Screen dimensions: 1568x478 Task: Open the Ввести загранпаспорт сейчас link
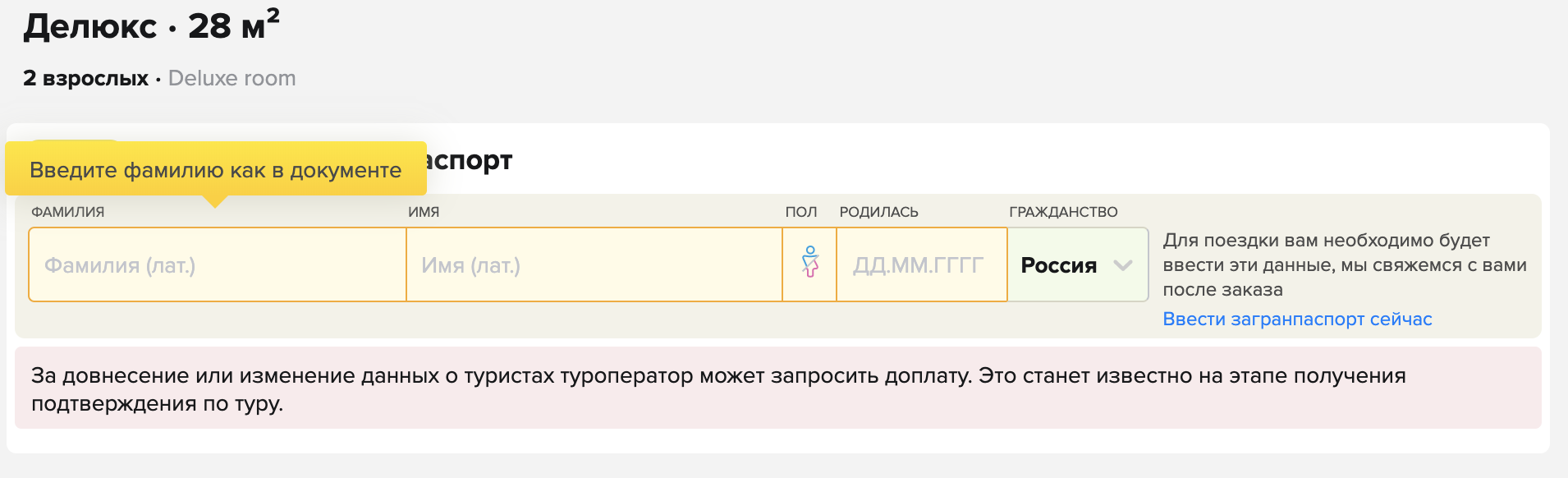1297,319
